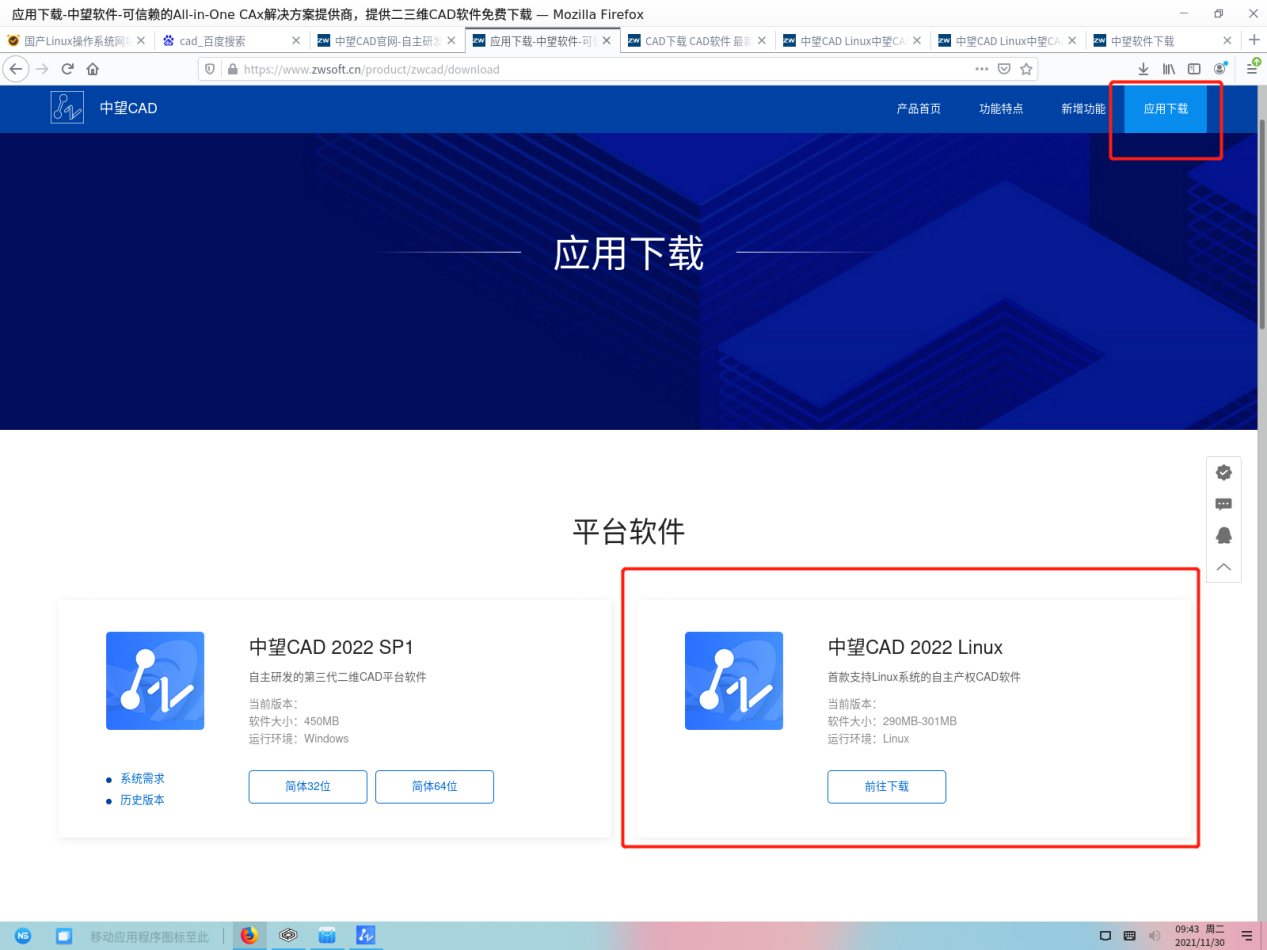Open the chat message icon in the floating sidebar
The width and height of the screenshot is (1267, 950).
[1223, 504]
